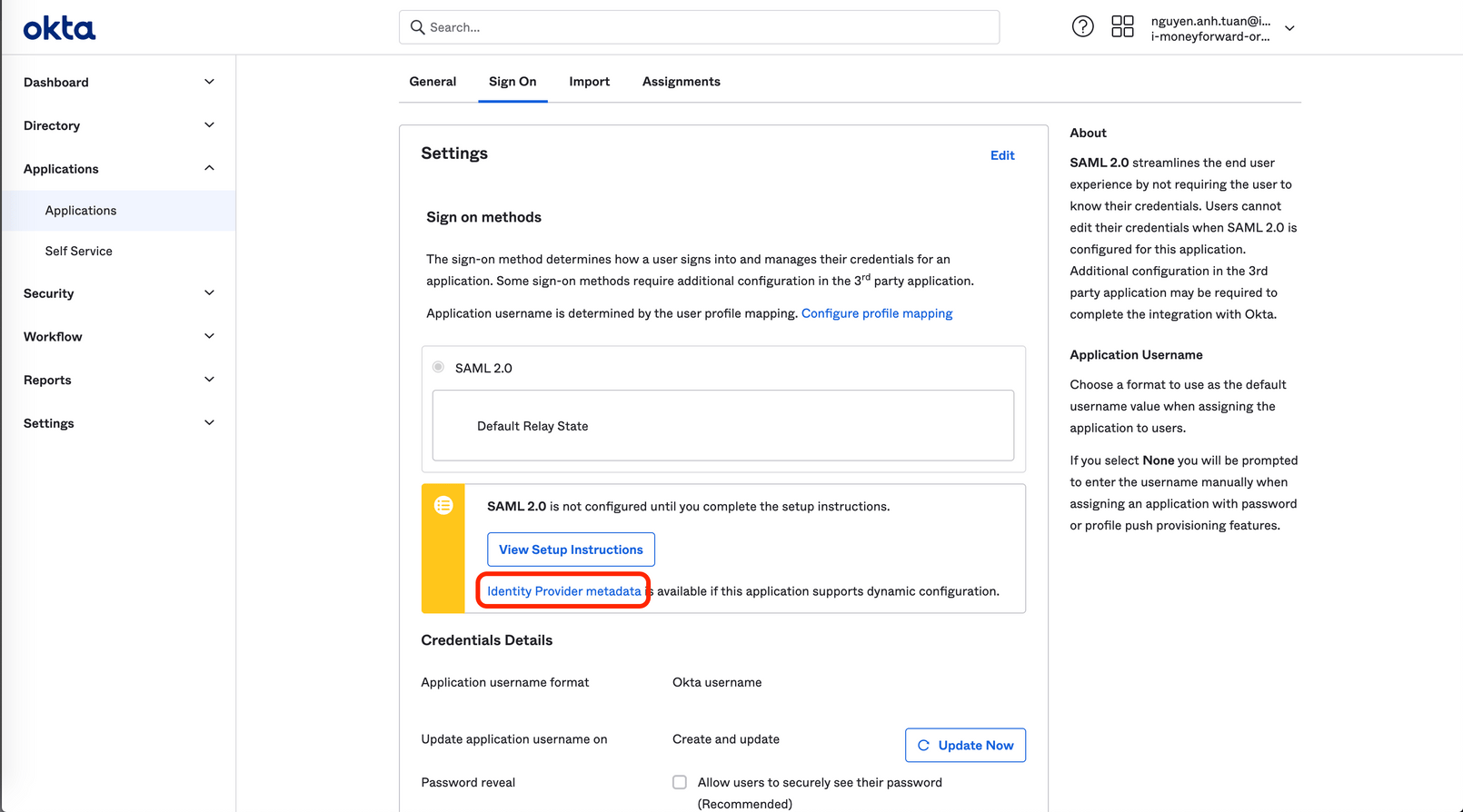Select the Sign On tab
Image resolution: width=1463 pixels, height=812 pixels.
point(513,82)
